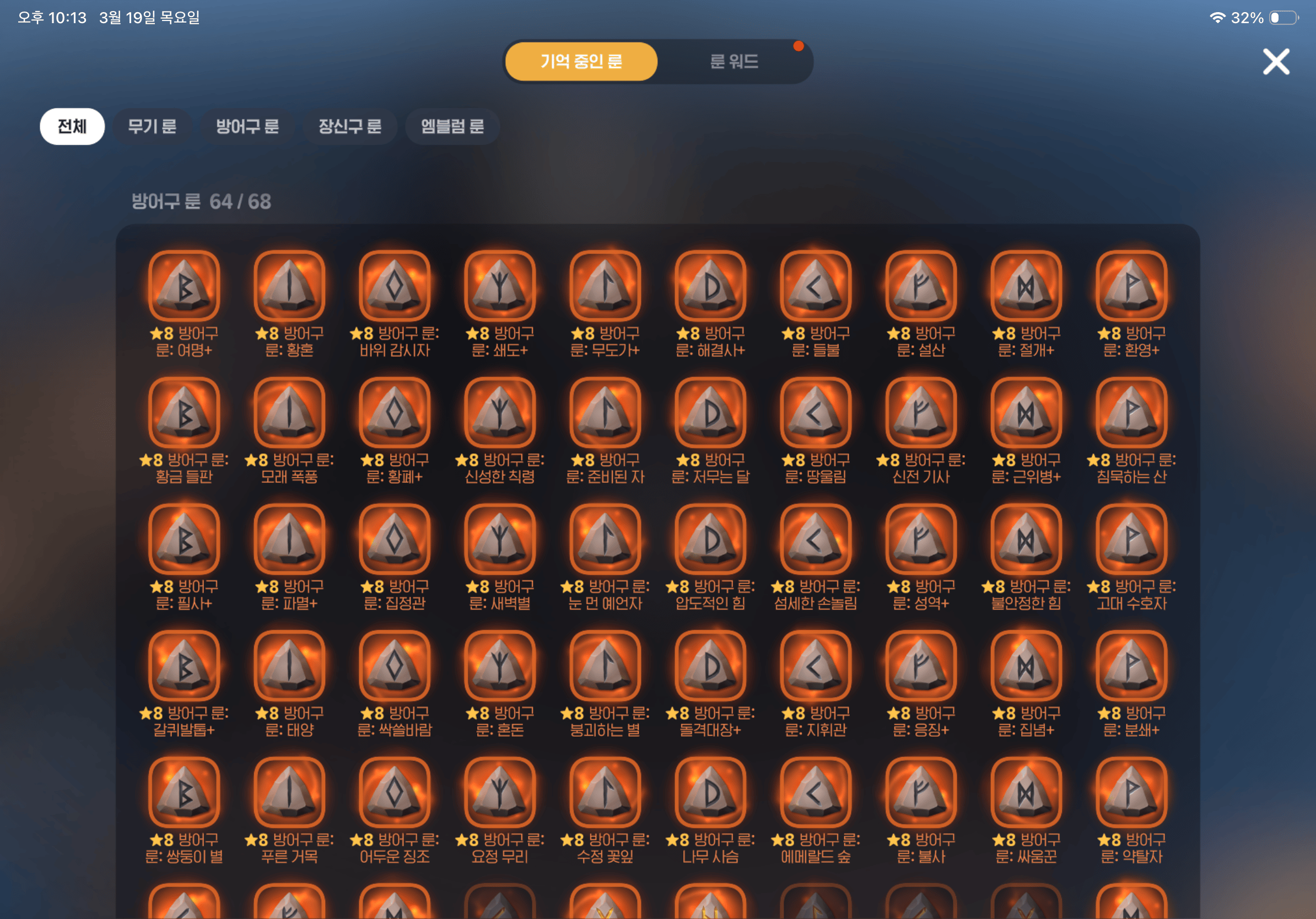Screen dimensions: 1316x919
Task: Tap the 바위 감시자 rune icon
Action: click(395, 285)
